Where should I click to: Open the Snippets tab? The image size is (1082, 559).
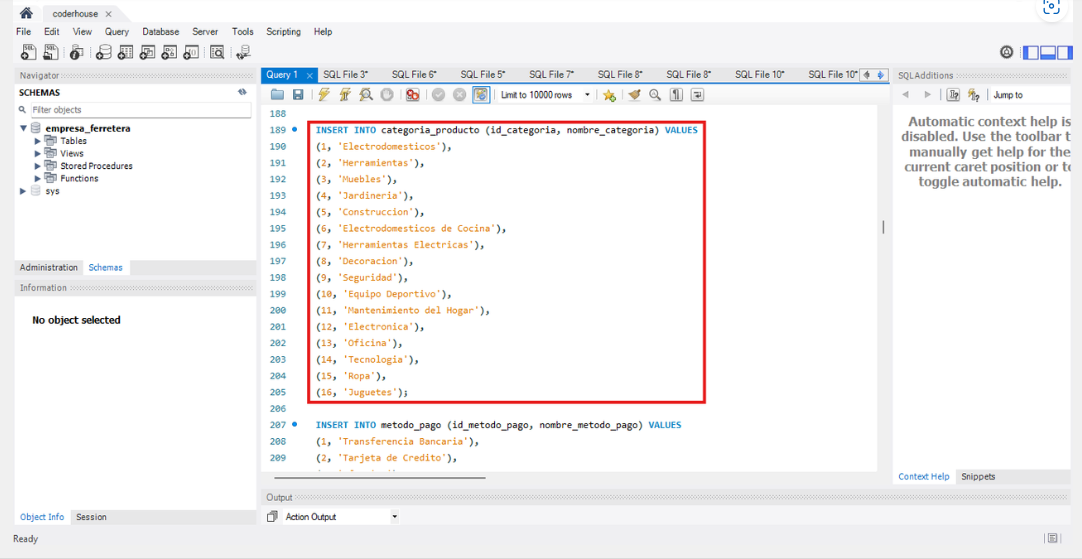978,476
